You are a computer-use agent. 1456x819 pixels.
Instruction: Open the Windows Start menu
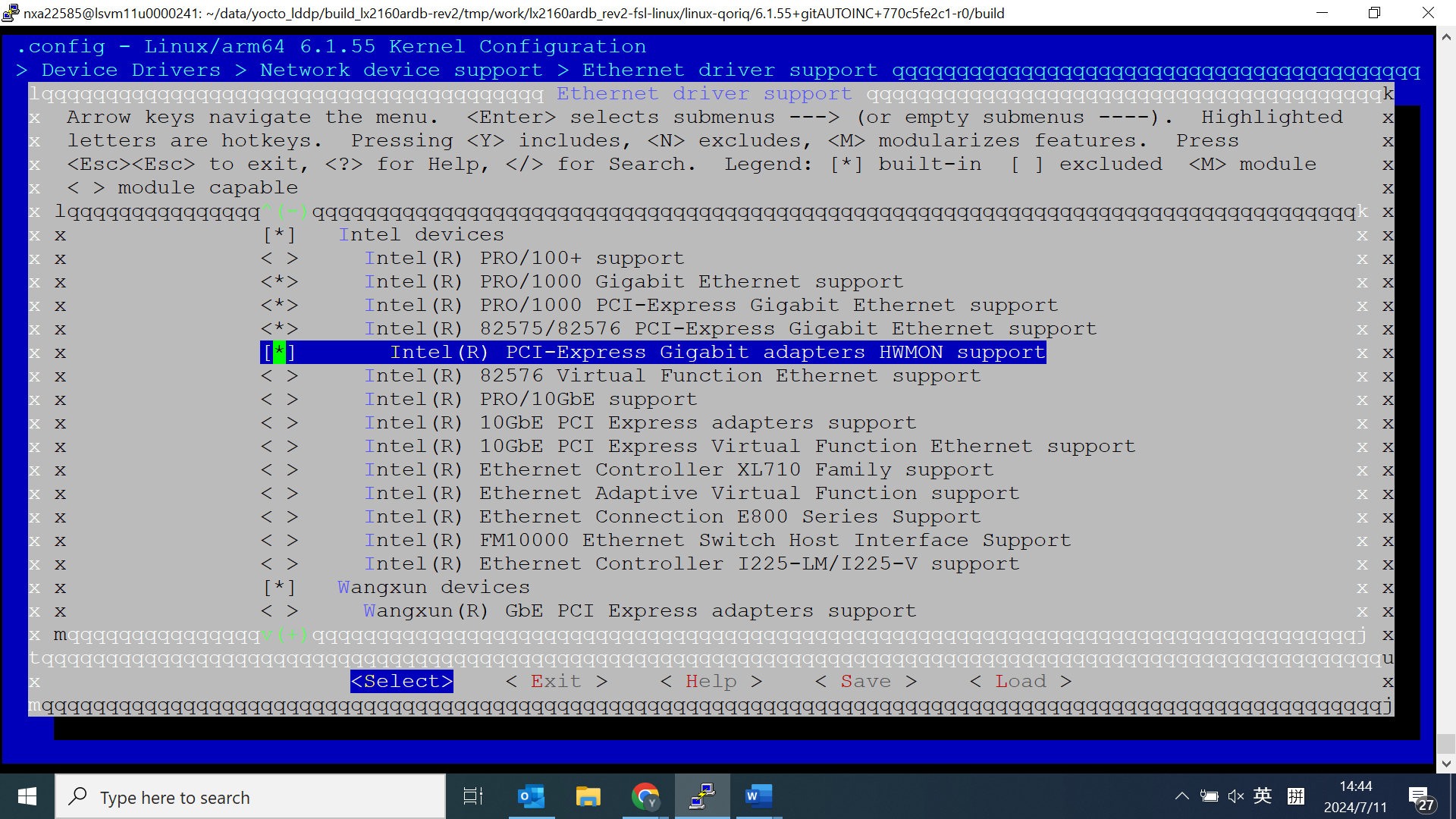27,796
